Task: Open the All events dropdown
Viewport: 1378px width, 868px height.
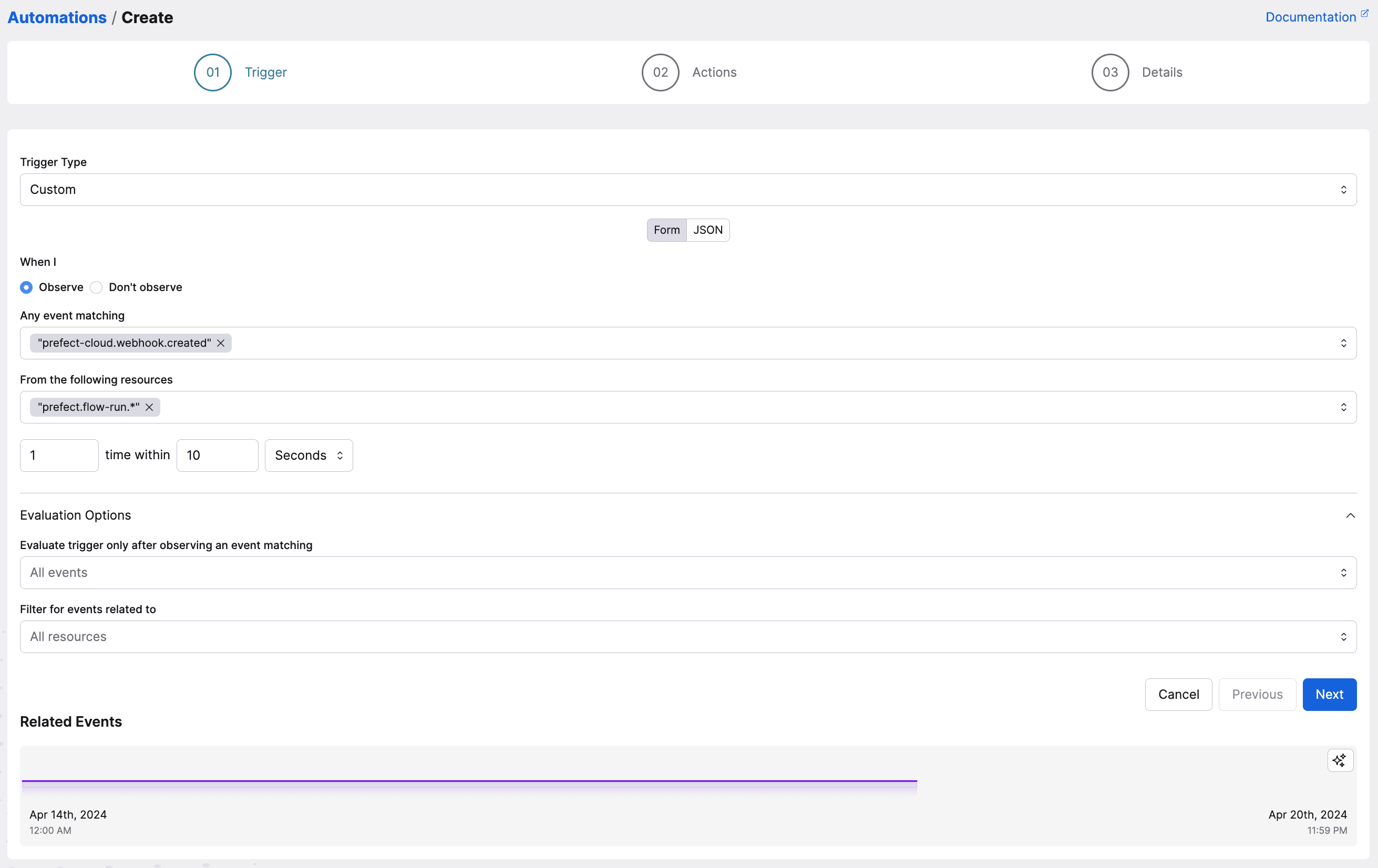Action: coord(688,573)
